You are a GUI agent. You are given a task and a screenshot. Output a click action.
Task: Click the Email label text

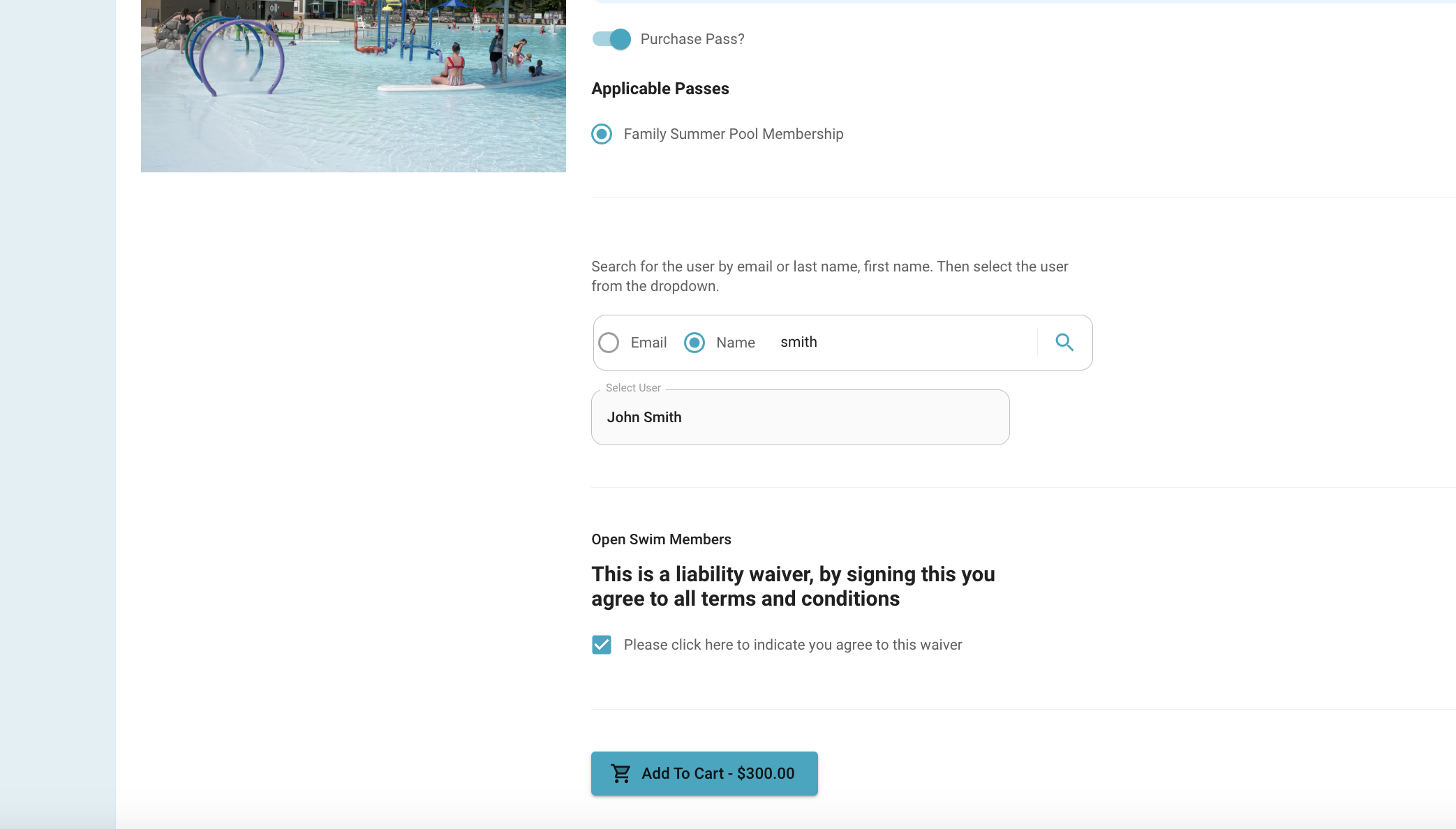(648, 343)
